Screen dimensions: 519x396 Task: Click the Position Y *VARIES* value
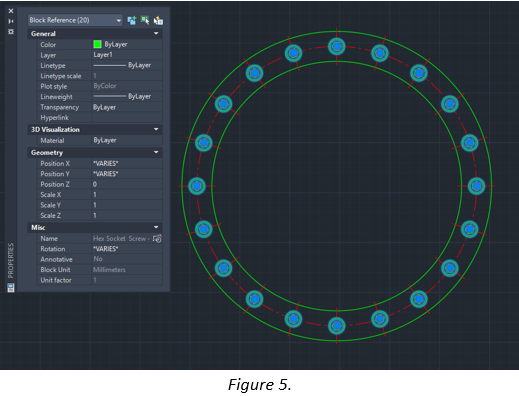point(127,174)
